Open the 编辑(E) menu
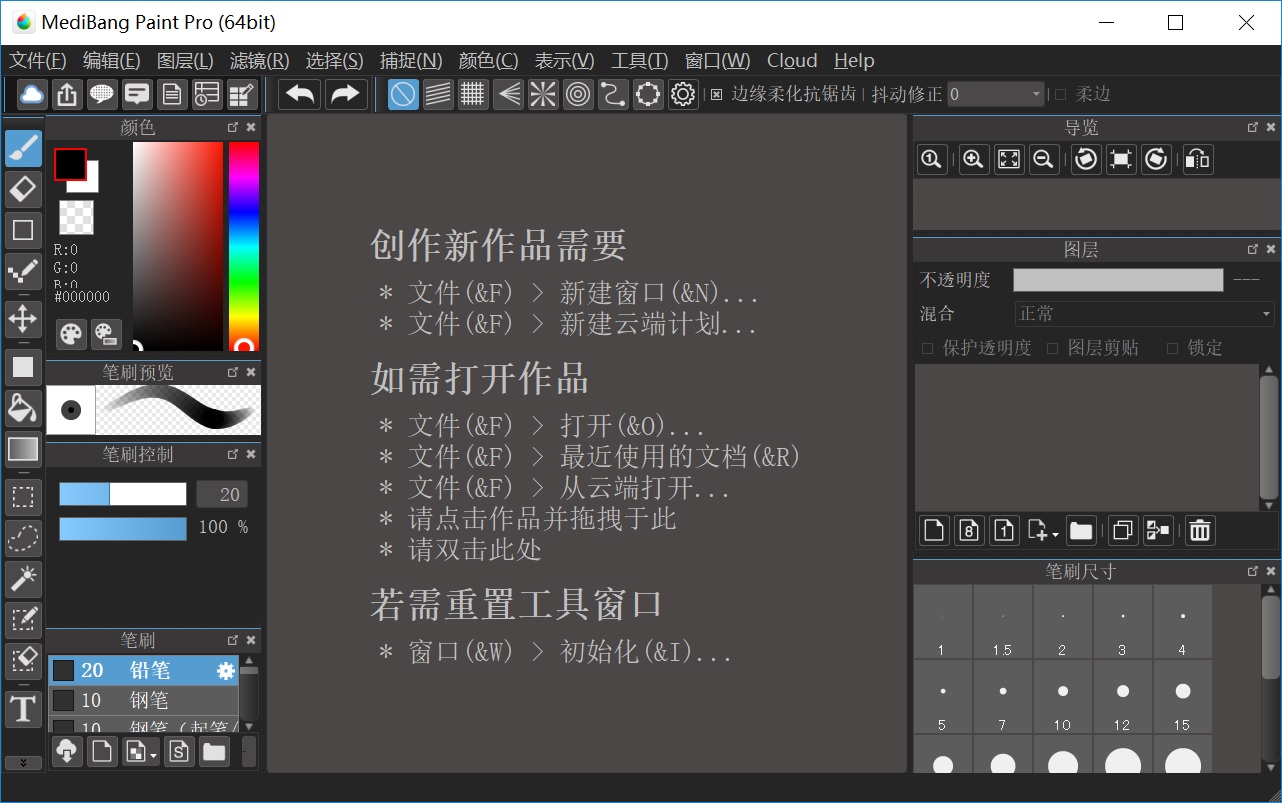1282x803 pixels. click(x=112, y=61)
